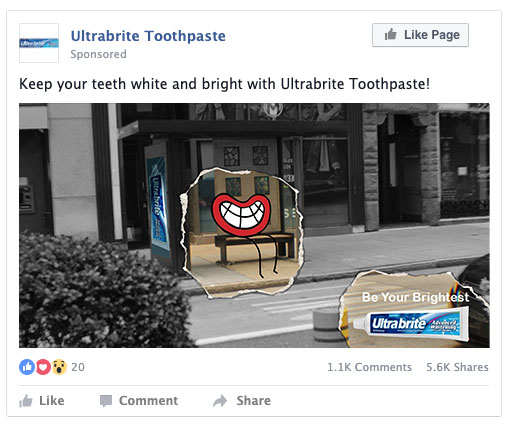Click the smiling mouth cartoon in ad image
Screen dimensions: 508x428
(241, 215)
